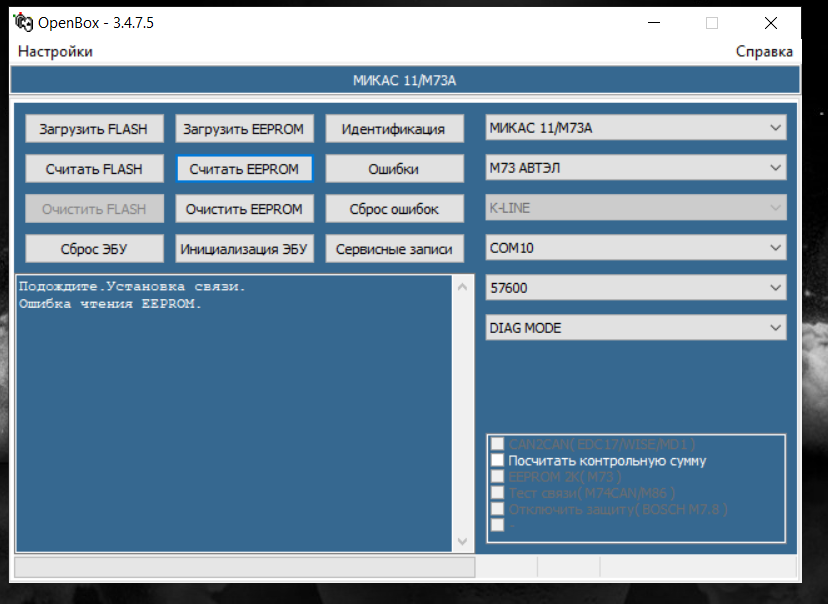The image size is (828, 604).
Task: Expand the М73 АВТЭЛ dropdown
Action: pos(635,168)
